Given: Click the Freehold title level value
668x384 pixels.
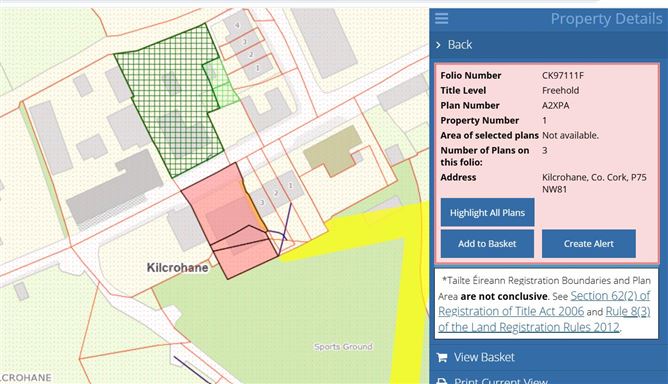Looking at the screenshot, I should click(x=560, y=90).
